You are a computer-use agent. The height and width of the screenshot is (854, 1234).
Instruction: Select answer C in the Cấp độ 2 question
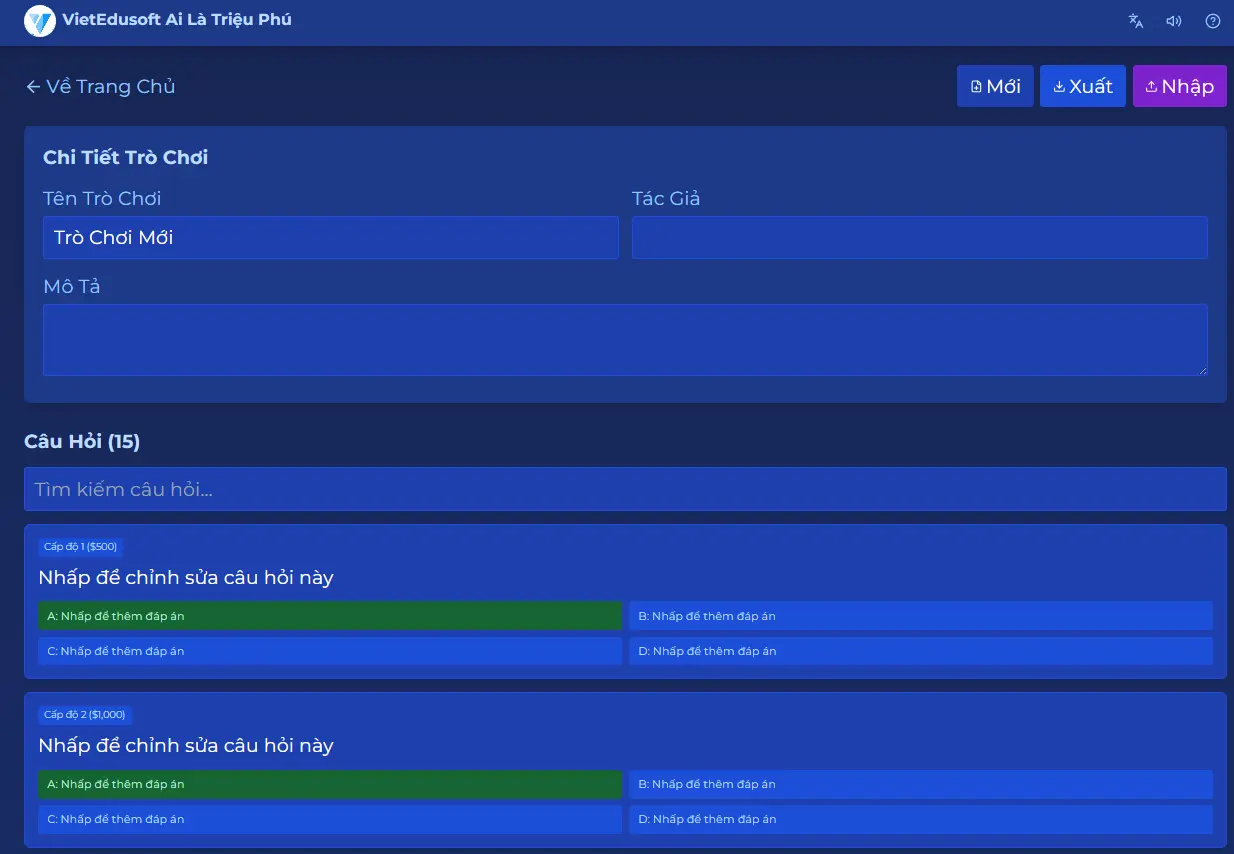tap(330, 819)
